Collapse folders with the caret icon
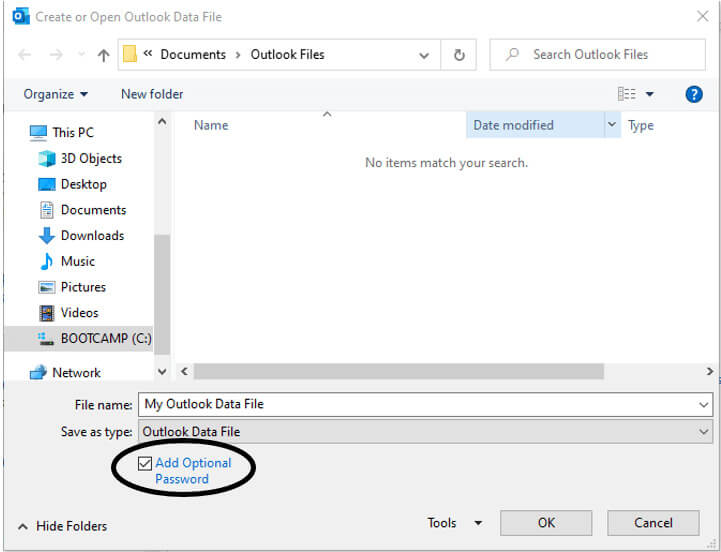The height and width of the screenshot is (552, 721). click(x=23, y=527)
